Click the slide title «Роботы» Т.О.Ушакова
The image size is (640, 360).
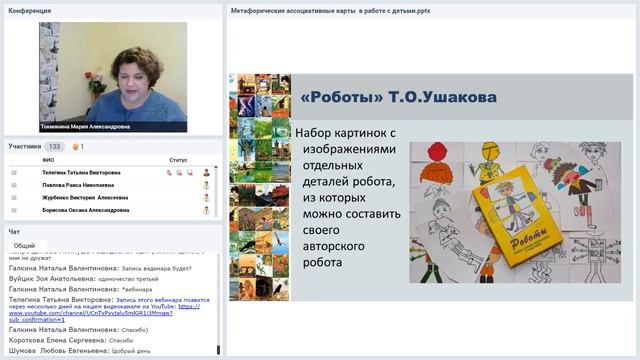[399, 97]
